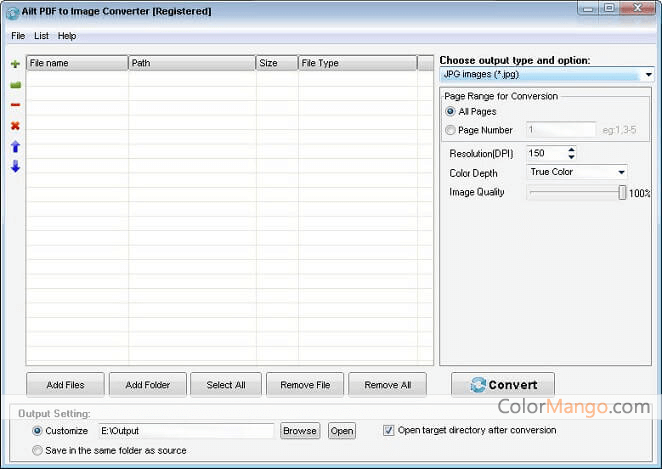Click Browse to choose output folder
Screen dimensions: 662x469
(x=300, y=431)
